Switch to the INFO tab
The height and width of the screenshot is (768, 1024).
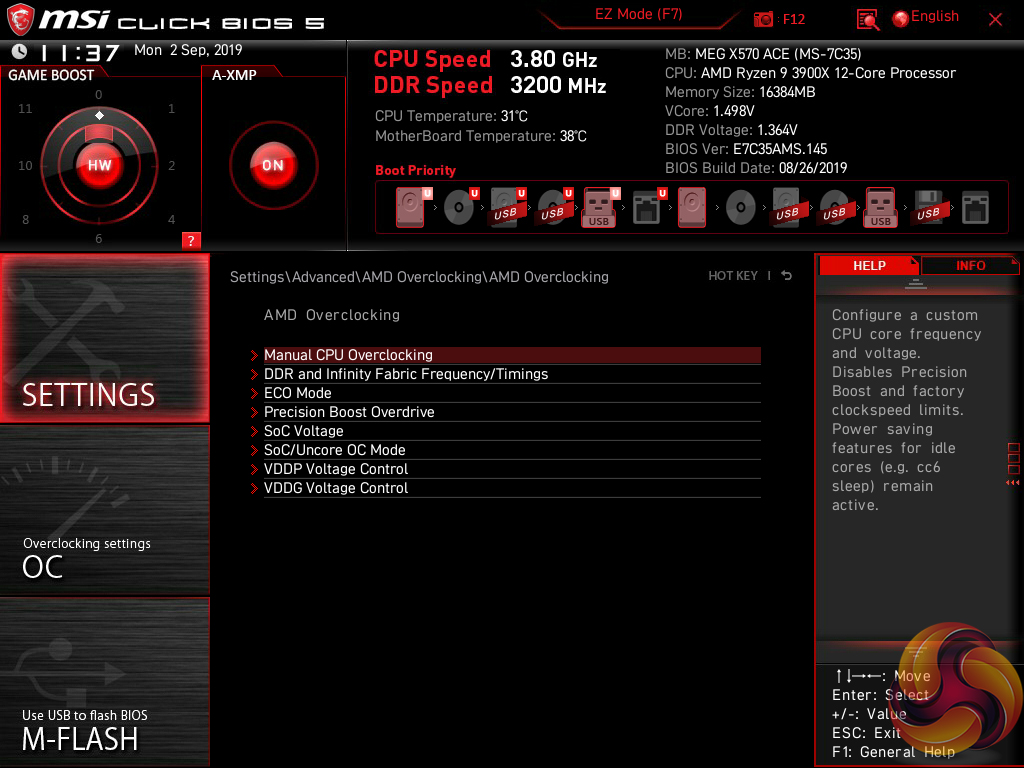click(970, 266)
